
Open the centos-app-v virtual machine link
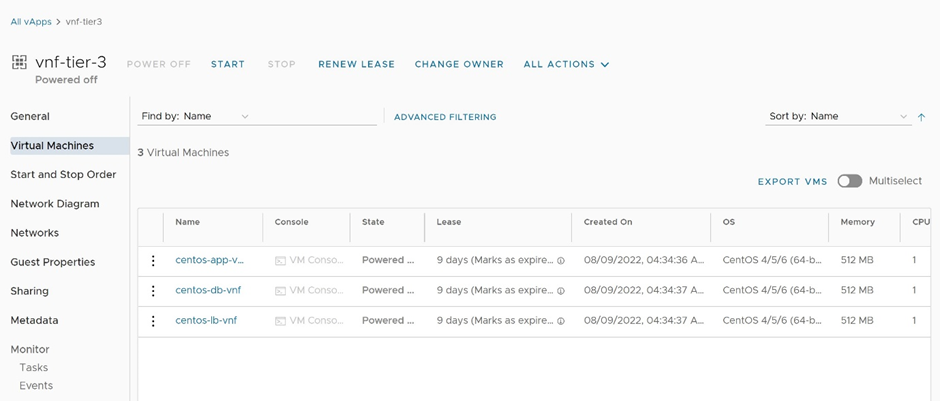pyautogui.click(x=210, y=260)
